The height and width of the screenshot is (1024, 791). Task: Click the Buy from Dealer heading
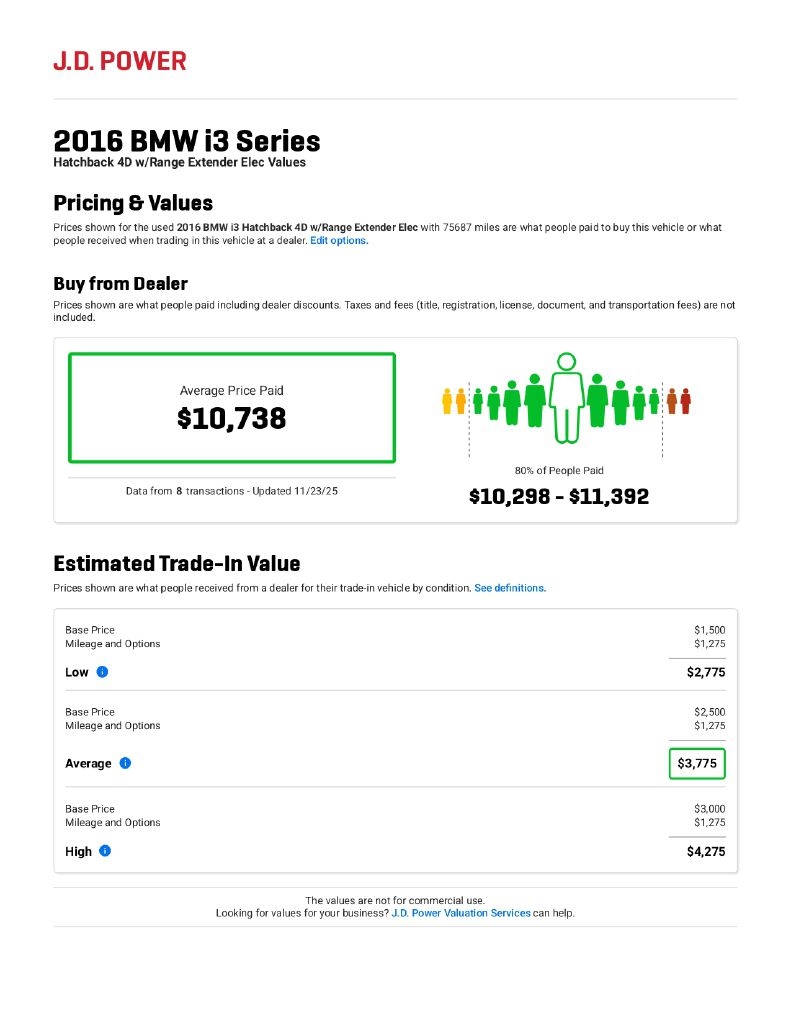(x=120, y=284)
